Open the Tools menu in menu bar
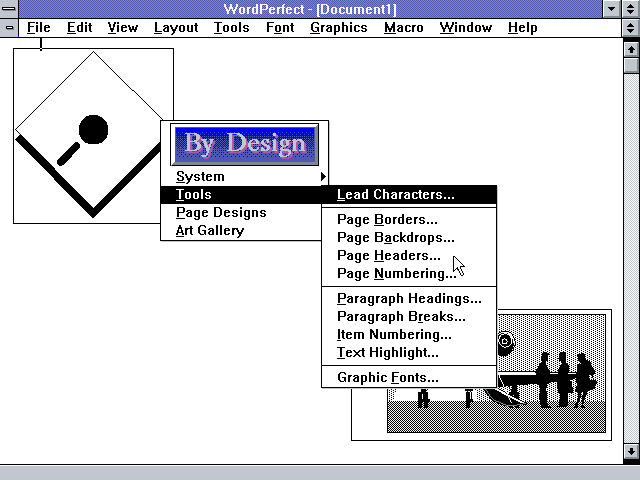Viewport: 640px width, 480px height. pos(231,28)
